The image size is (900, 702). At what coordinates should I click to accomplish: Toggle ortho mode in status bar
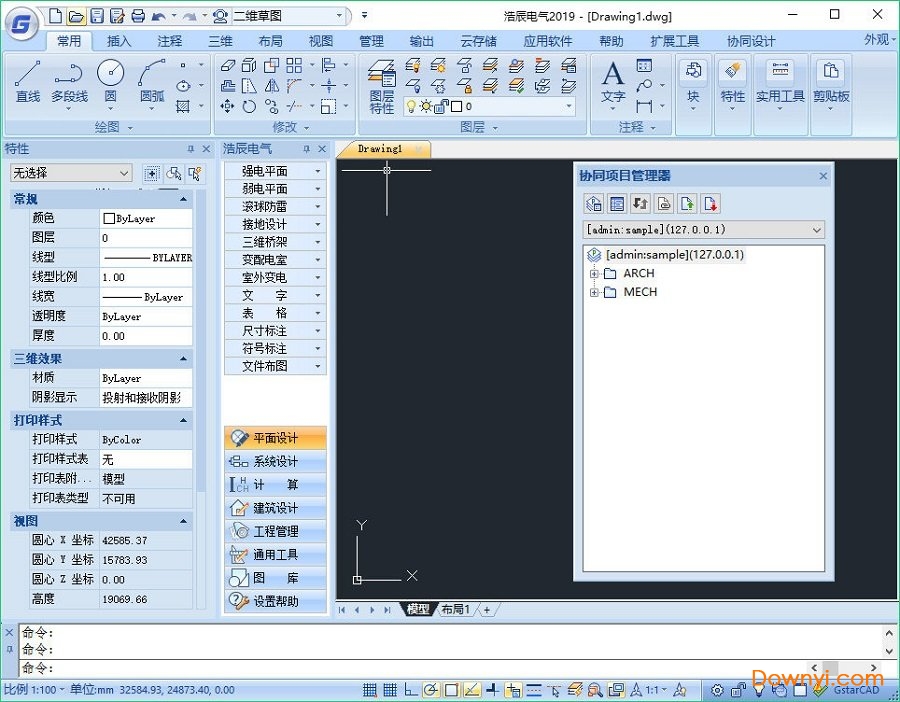(x=411, y=690)
